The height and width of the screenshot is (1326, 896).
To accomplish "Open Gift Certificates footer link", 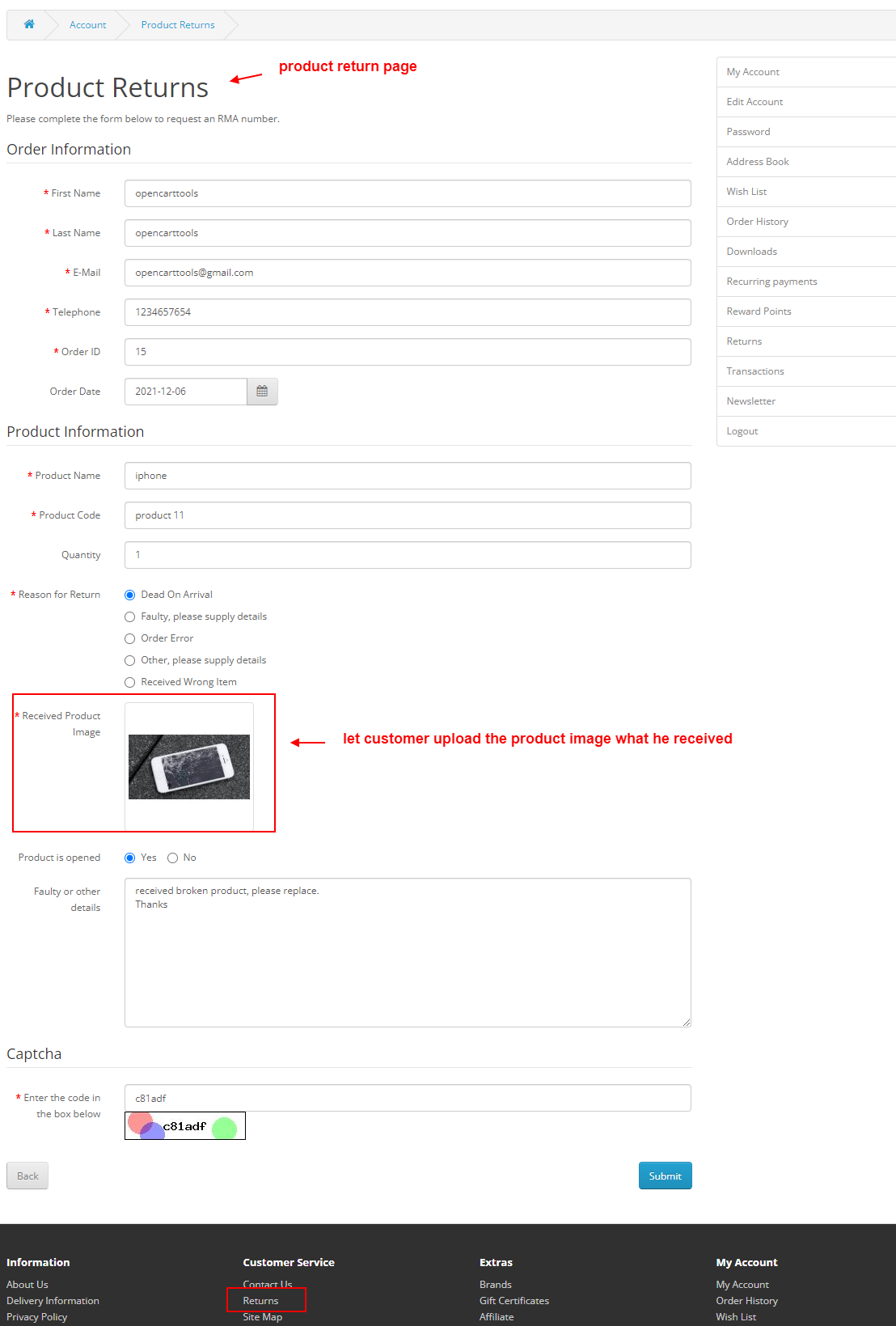I will pyautogui.click(x=514, y=1300).
